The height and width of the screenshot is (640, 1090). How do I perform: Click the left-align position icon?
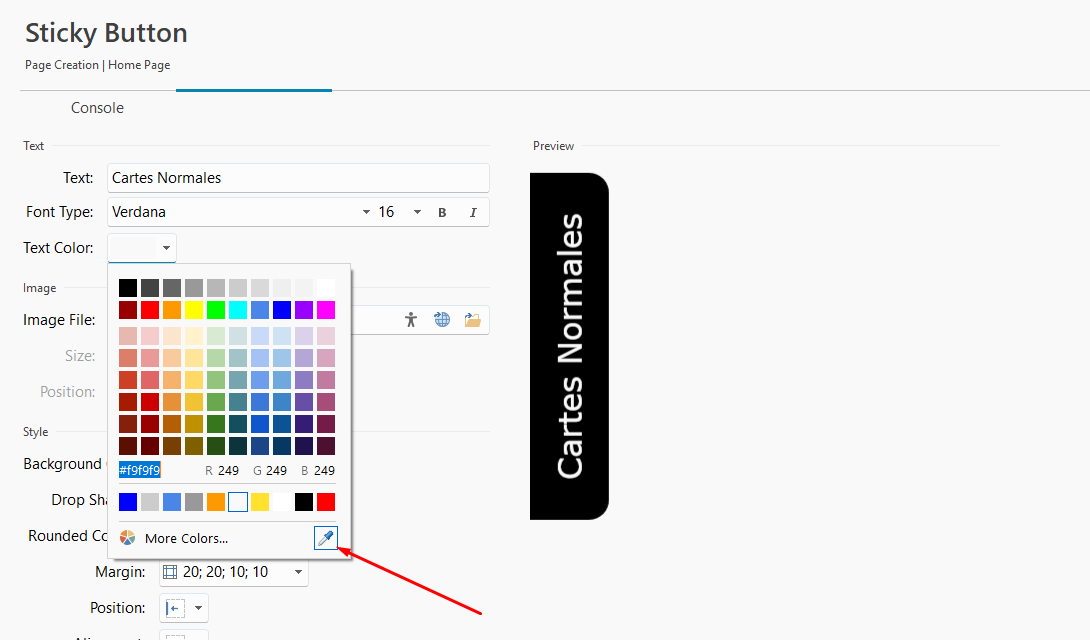[x=175, y=608]
